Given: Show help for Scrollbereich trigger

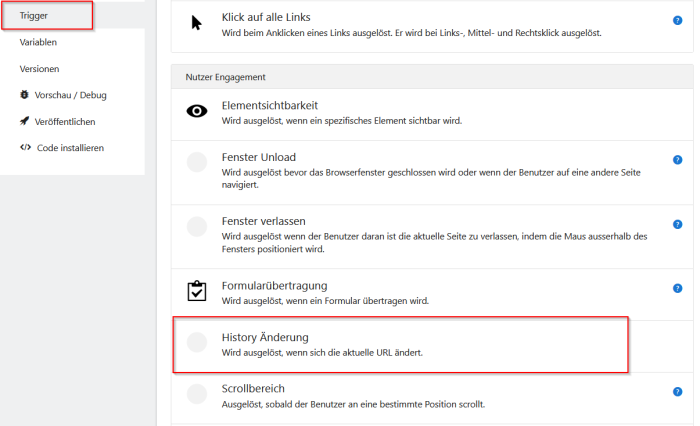Looking at the screenshot, I should tap(677, 392).
